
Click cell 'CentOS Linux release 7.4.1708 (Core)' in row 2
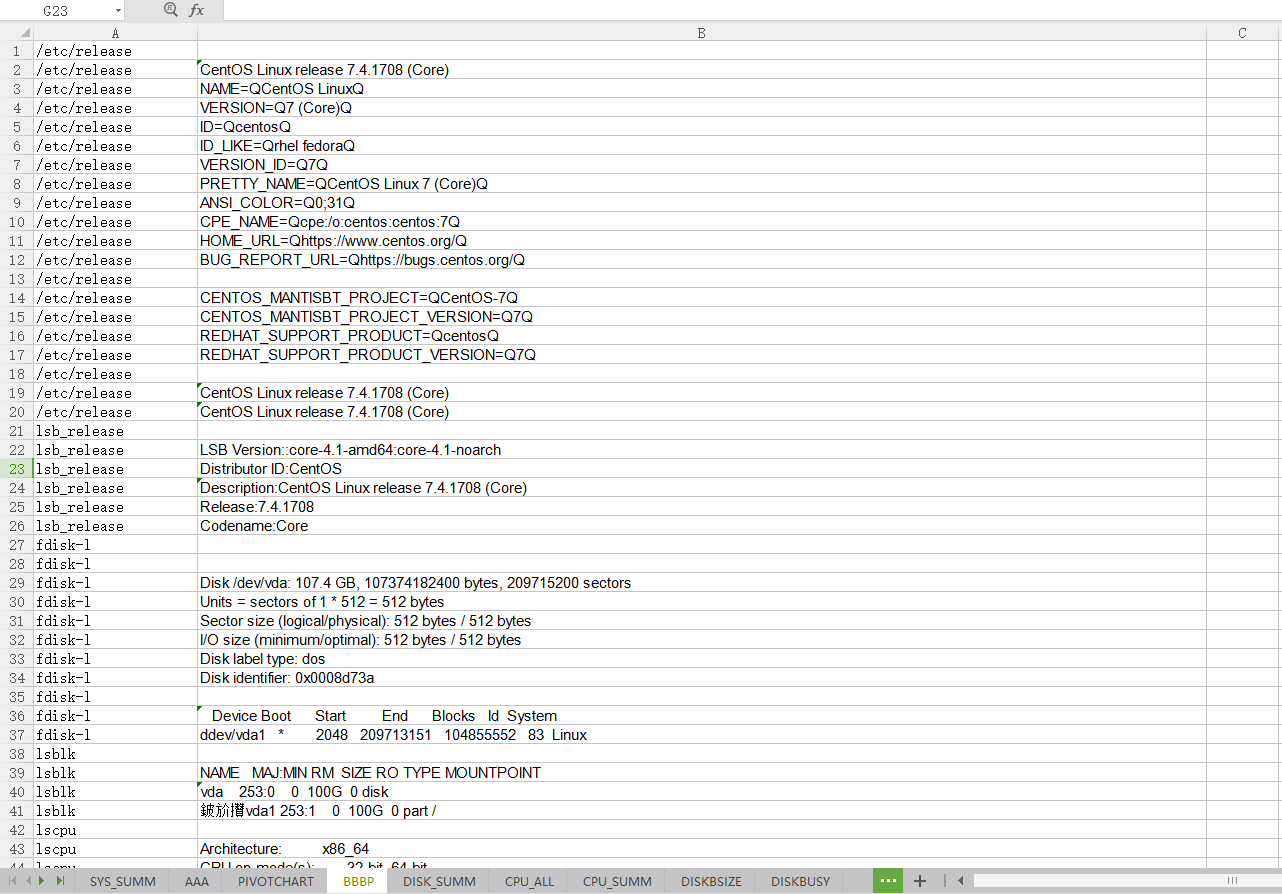(702, 70)
